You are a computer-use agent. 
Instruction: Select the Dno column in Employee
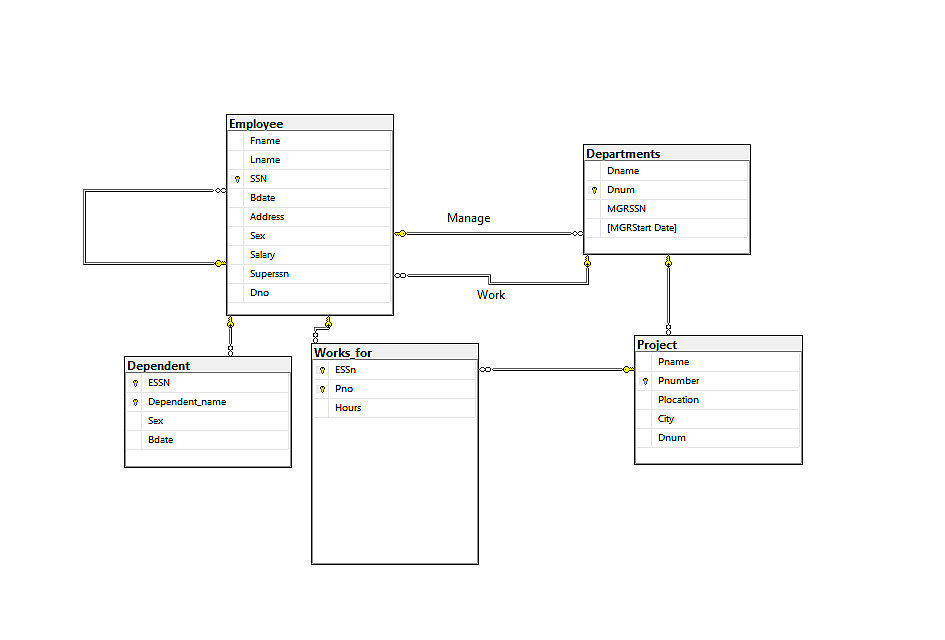(310, 293)
